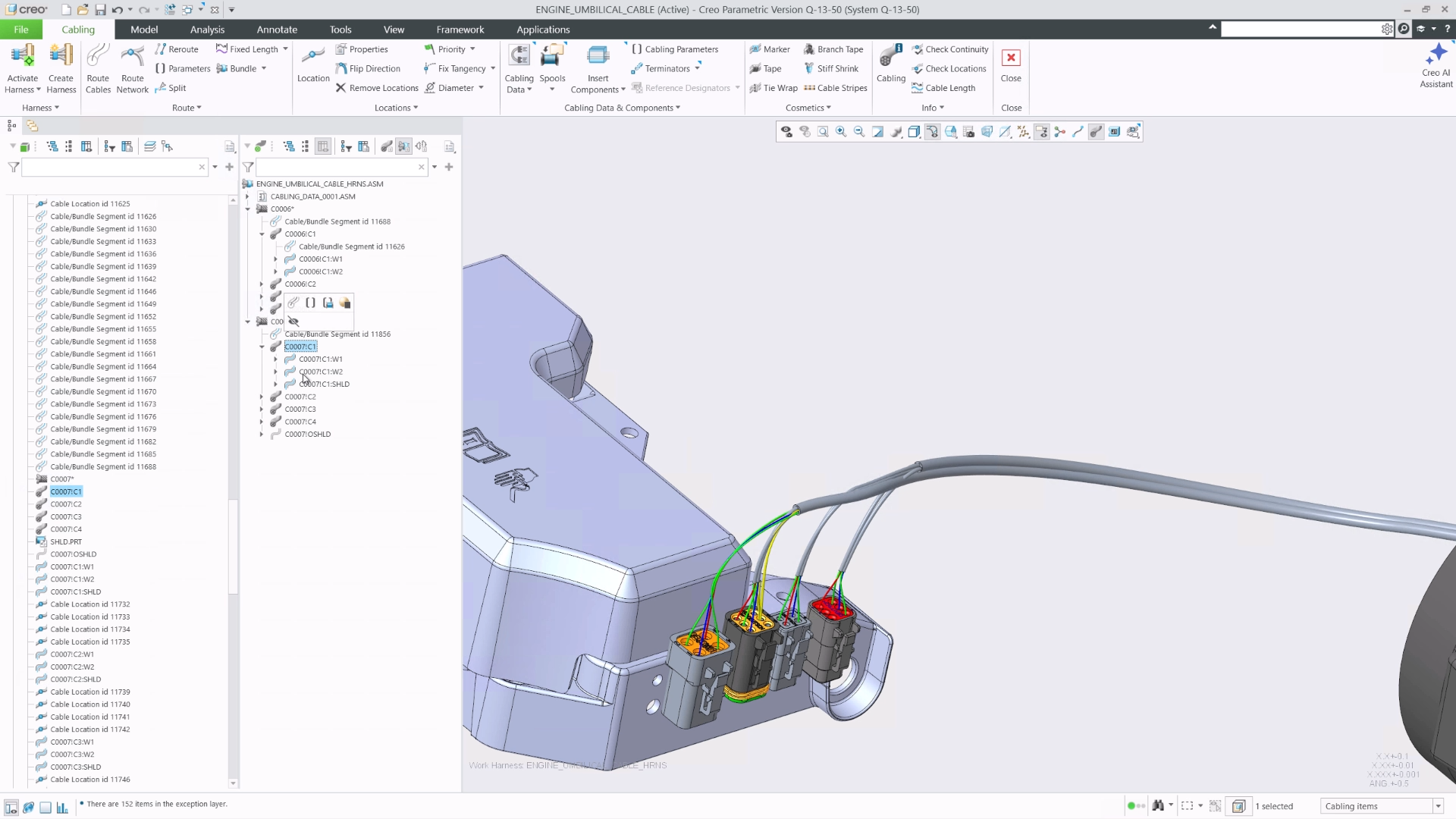
Task: Click Remove Locations
Action: [x=377, y=88]
